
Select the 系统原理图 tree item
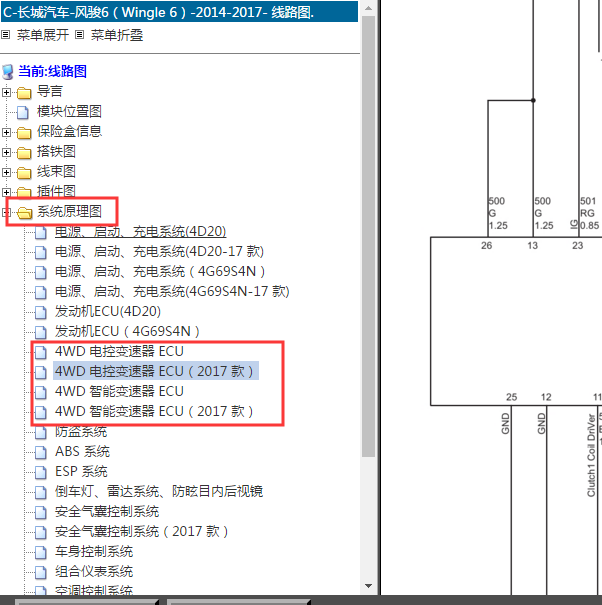pyautogui.click(x=69, y=211)
